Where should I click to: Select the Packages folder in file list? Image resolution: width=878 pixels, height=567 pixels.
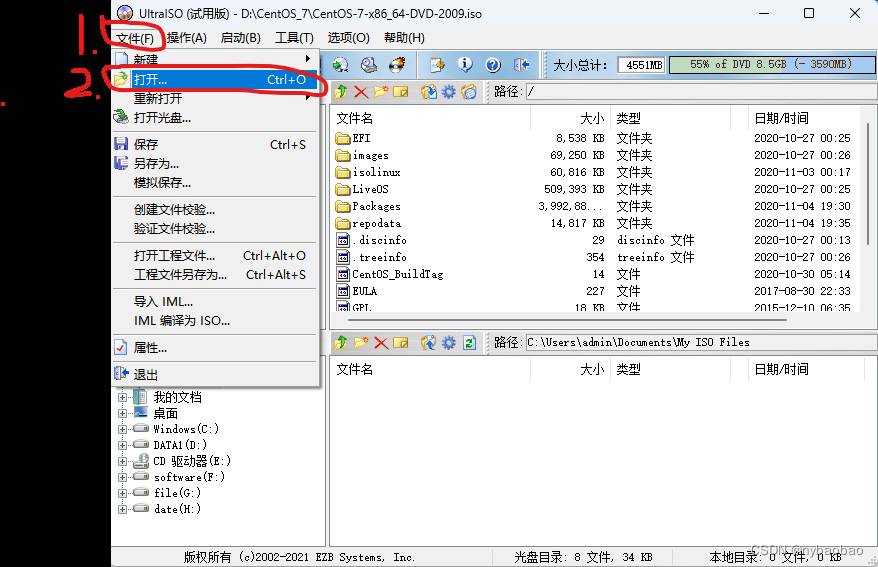click(376, 206)
